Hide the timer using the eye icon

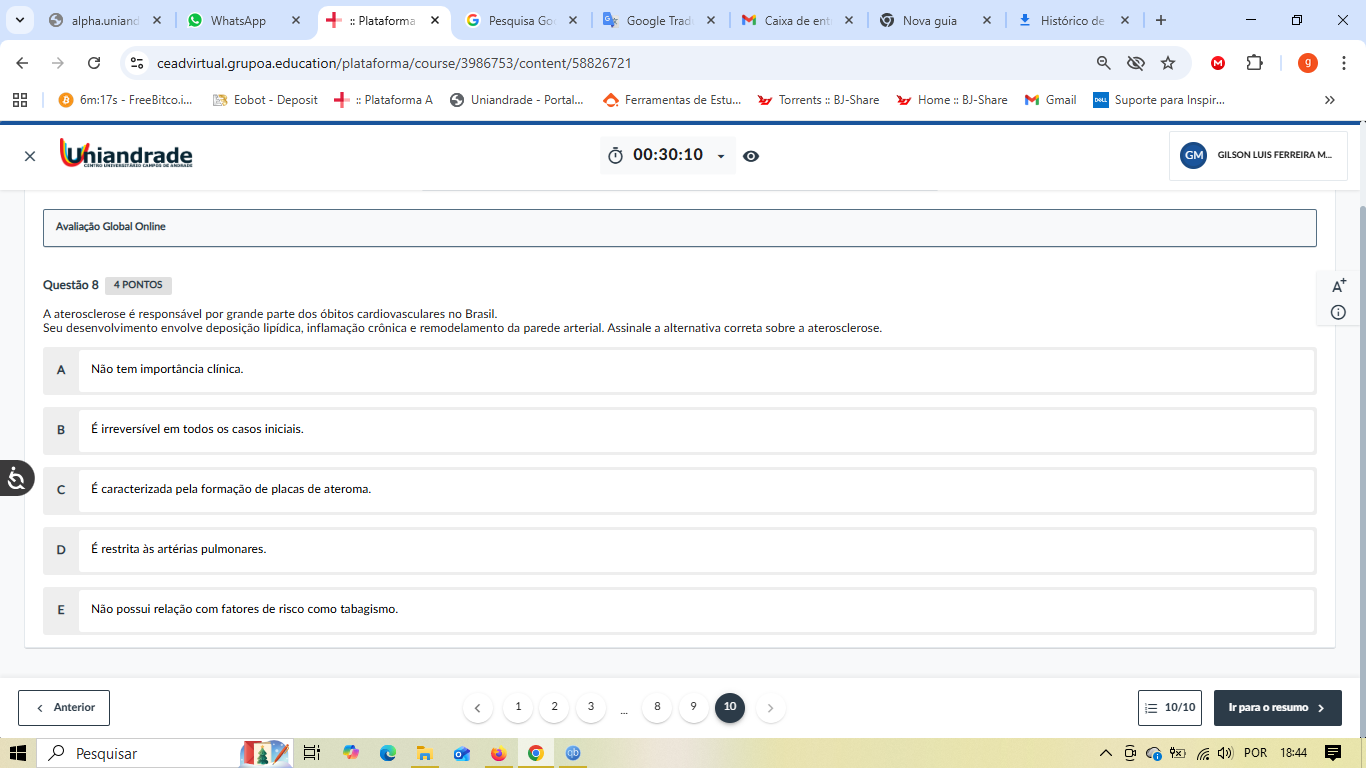(x=751, y=156)
